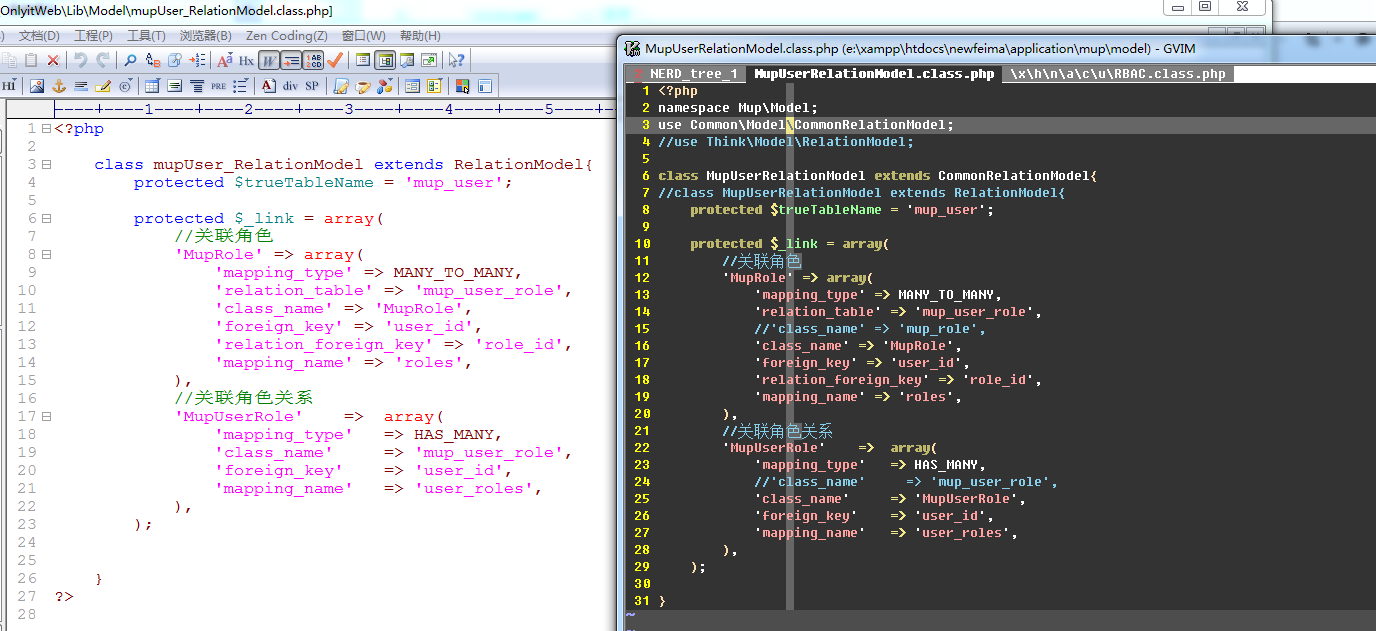Click the red X Delete icon
Viewport: 1376px width, 631px height.
53,60
